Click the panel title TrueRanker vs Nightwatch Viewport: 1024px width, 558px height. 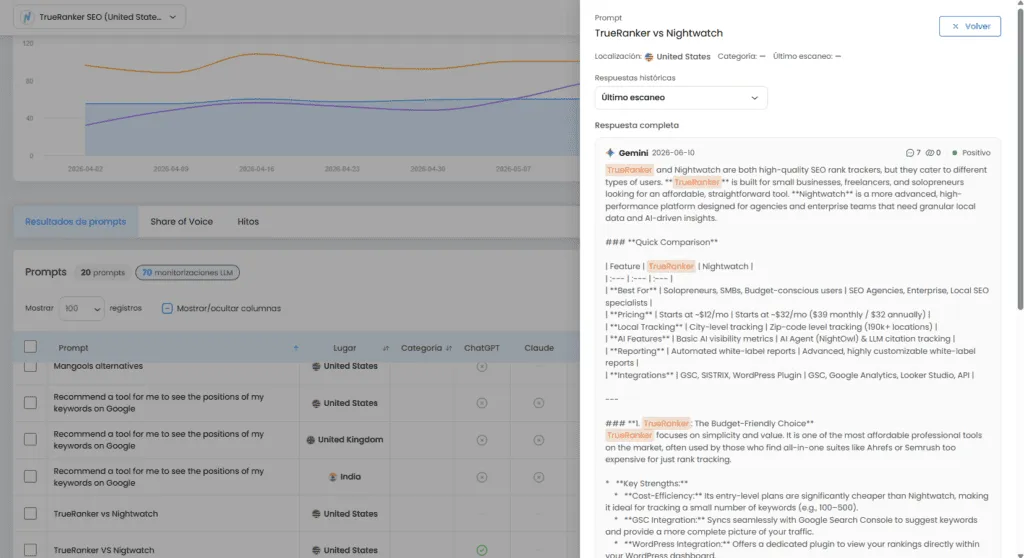click(658, 33)
